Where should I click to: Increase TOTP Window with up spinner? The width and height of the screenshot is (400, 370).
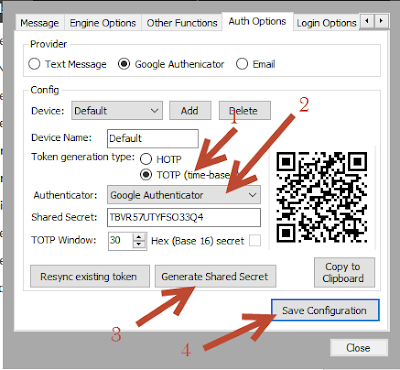pyautogui.click(x=139, y=237)
